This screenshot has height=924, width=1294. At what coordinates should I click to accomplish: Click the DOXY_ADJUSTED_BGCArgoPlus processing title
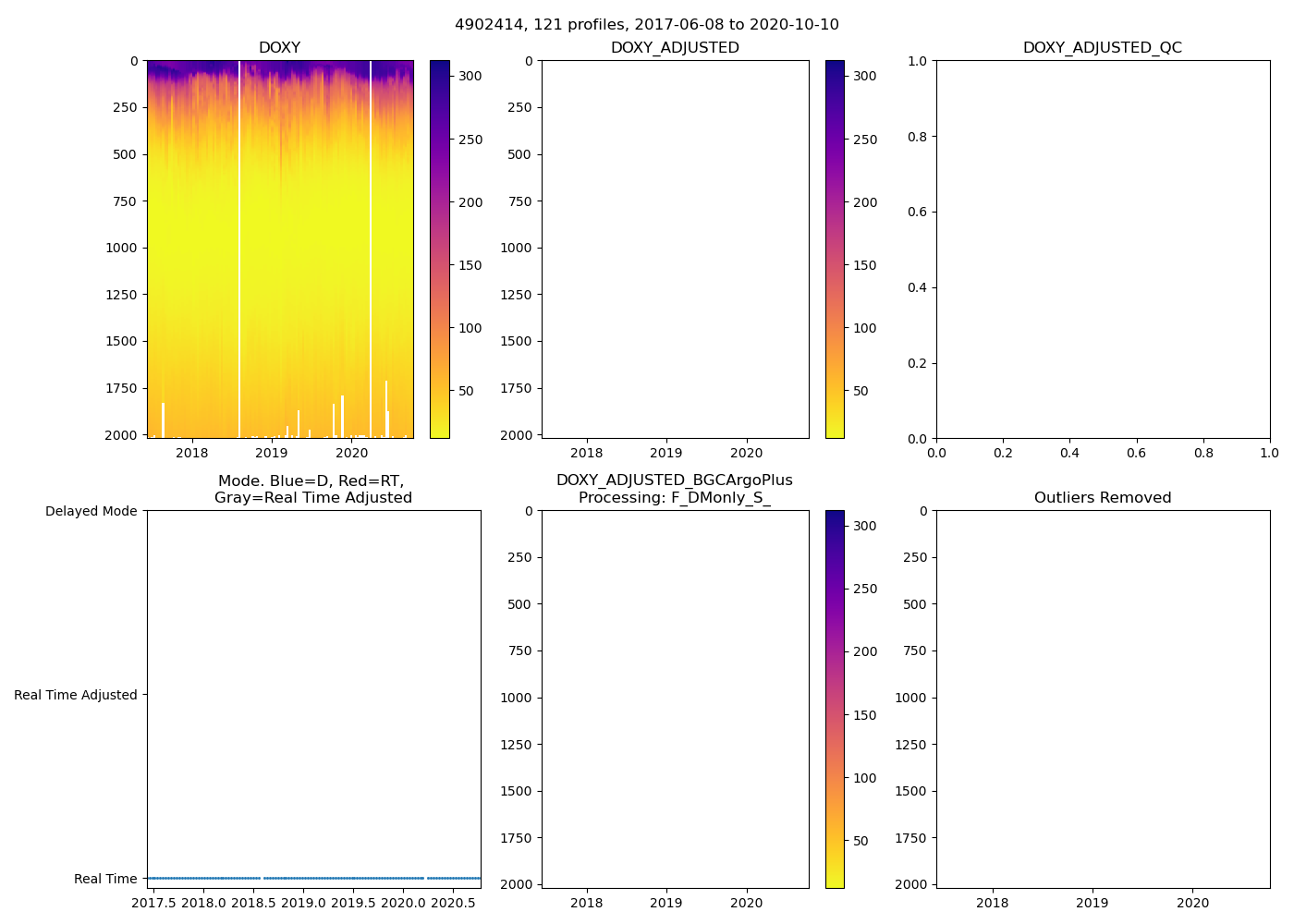(674, 489)
